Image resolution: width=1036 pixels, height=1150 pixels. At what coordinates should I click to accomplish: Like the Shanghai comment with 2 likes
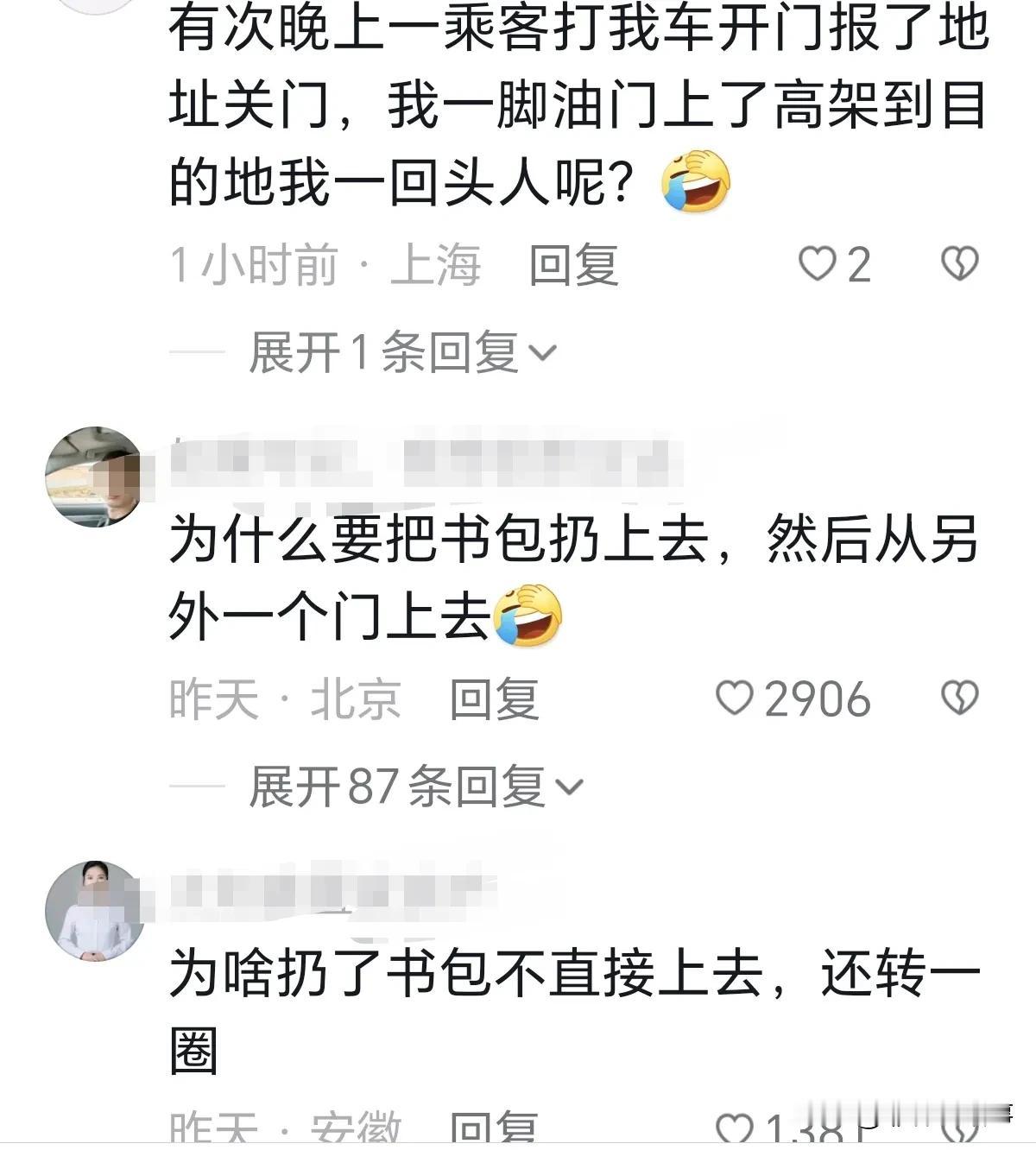(817, 264)
